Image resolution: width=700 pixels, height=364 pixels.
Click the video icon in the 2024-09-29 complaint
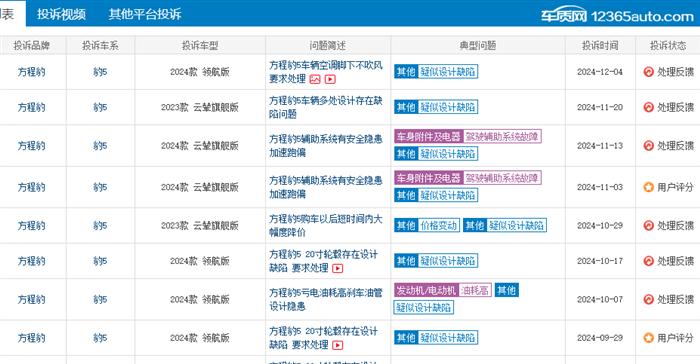coord(338,345)
